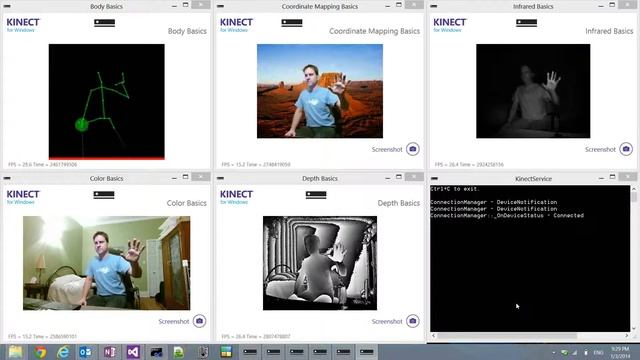The image size is (640, 360).
Task: Maximize the Body Basics window
Action: tap(186, 5)
